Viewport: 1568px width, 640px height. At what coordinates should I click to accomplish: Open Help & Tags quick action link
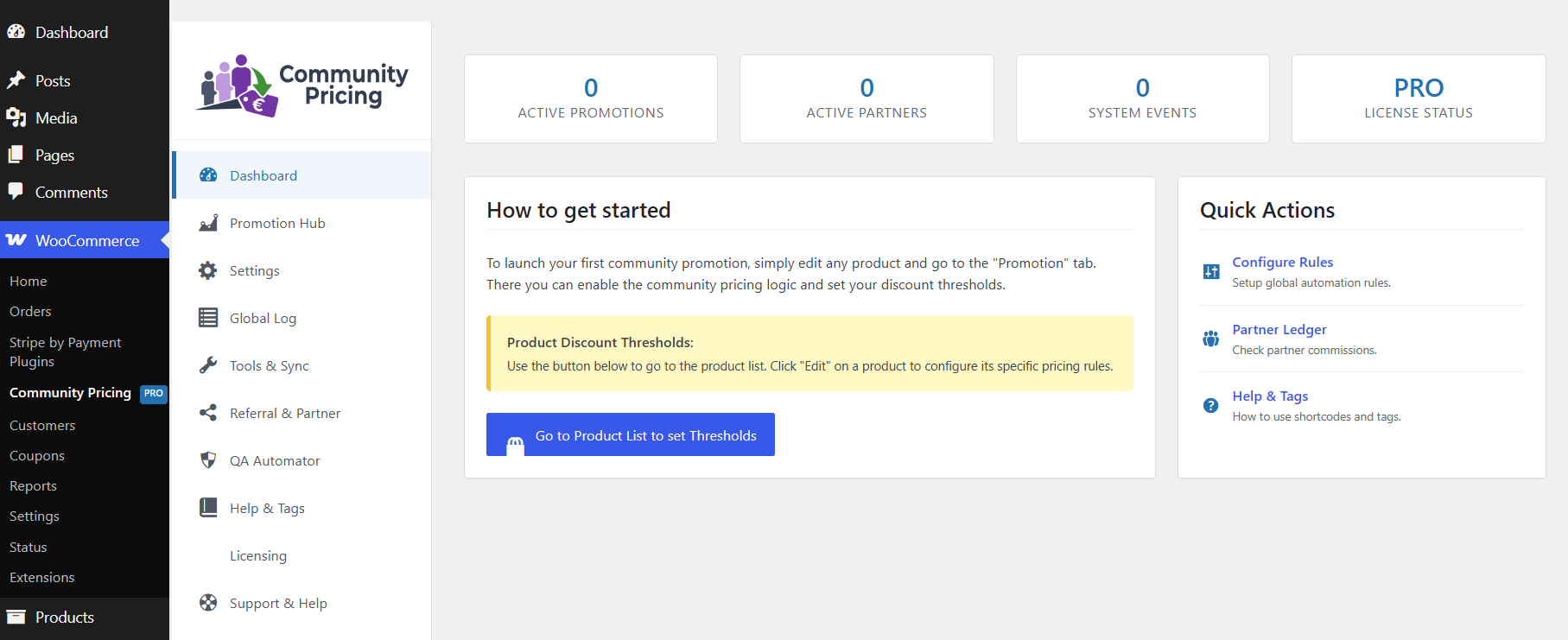point(1270,396)
